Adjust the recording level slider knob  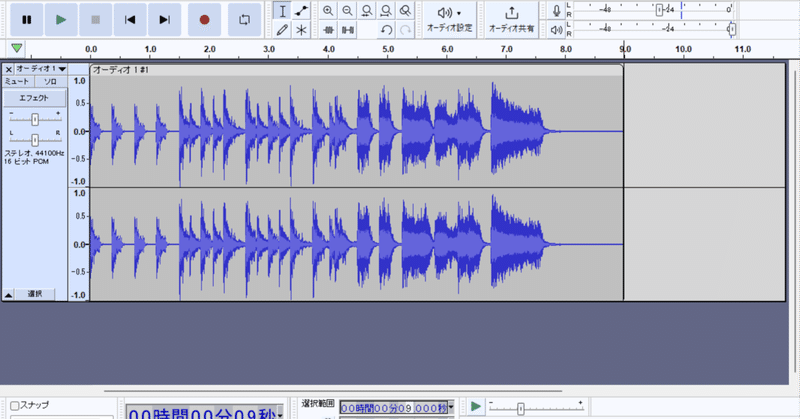pyautogui.click(x=659, y=10)
